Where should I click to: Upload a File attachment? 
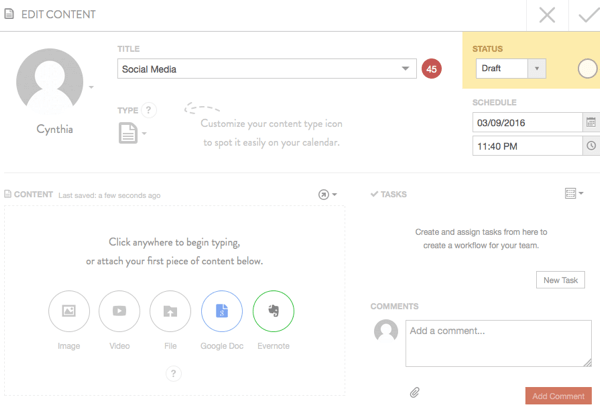(x=170, y=311)
